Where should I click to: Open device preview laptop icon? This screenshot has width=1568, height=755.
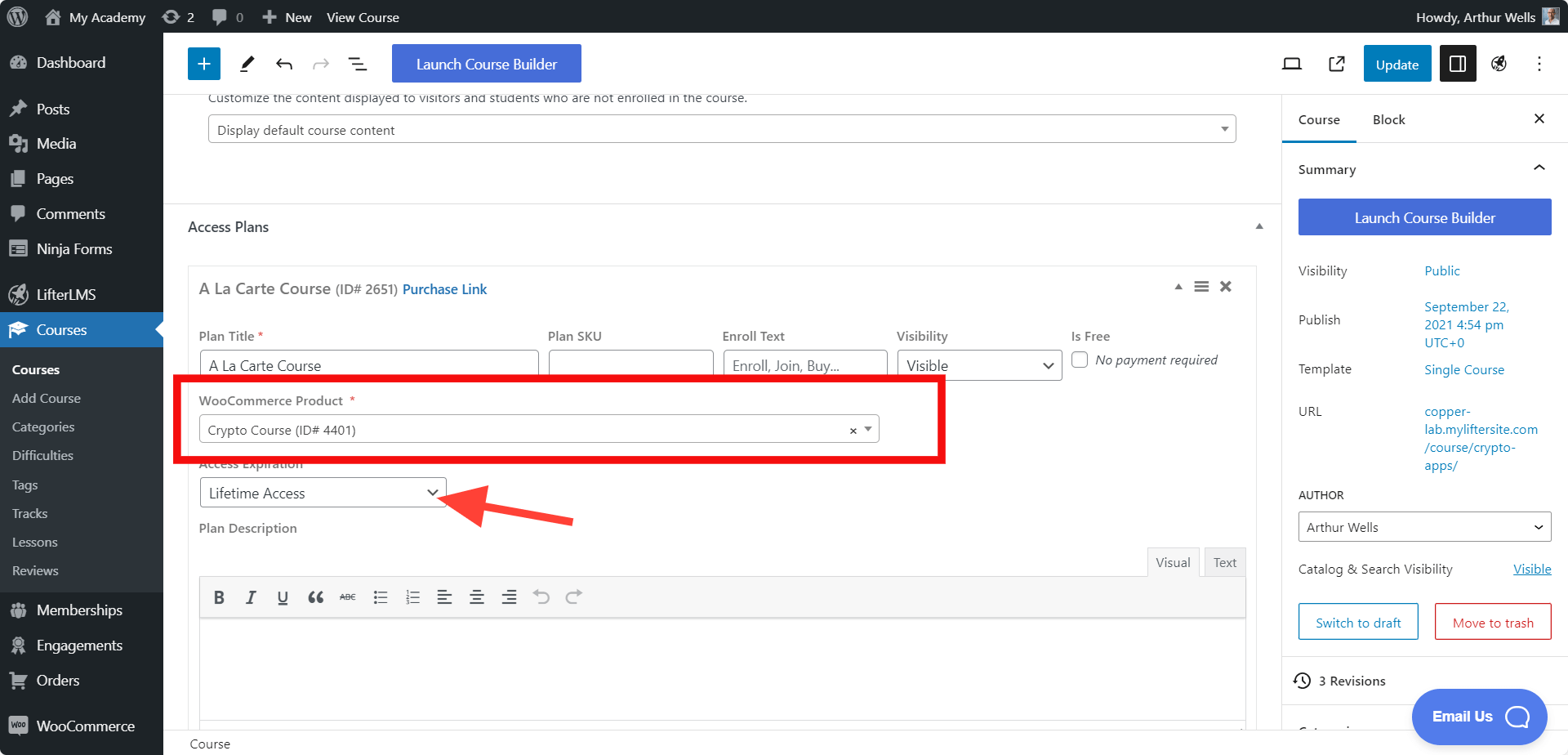pos(1291,64)
